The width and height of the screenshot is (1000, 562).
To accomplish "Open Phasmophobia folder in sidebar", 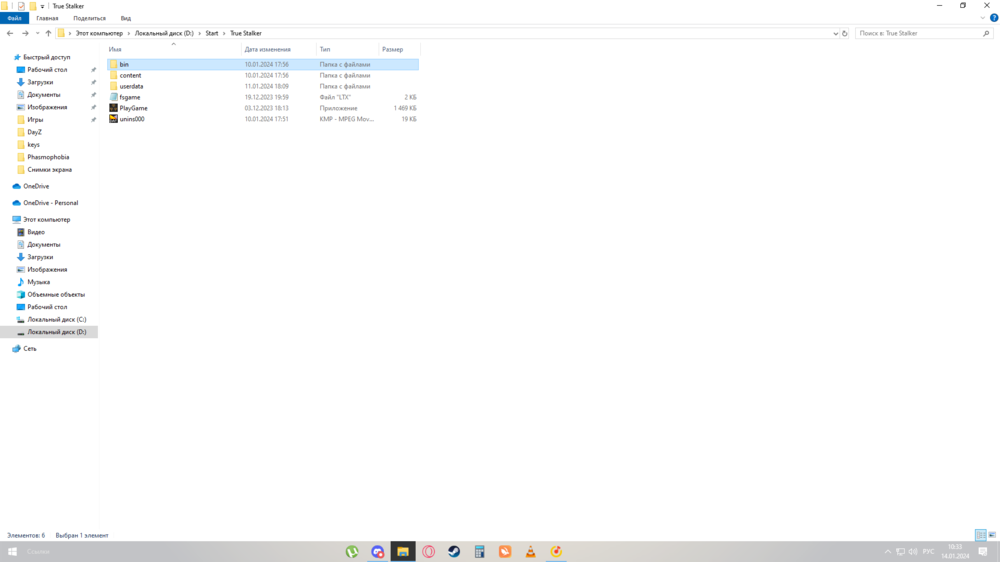I will [48, 157].
